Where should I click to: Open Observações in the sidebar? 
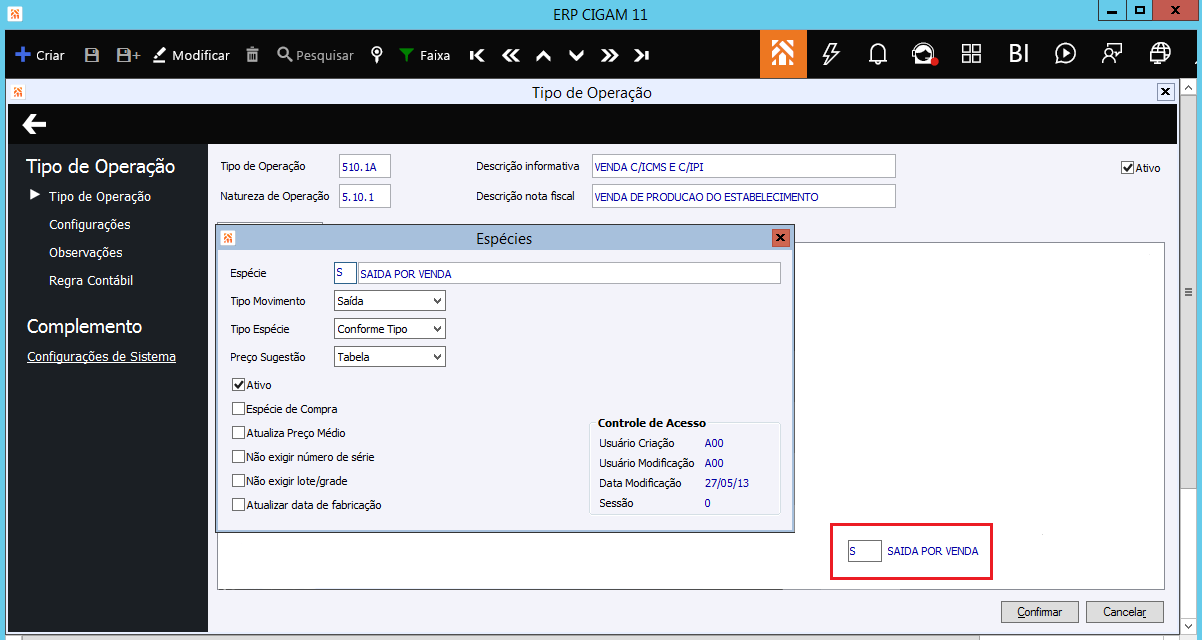[86, 252]
